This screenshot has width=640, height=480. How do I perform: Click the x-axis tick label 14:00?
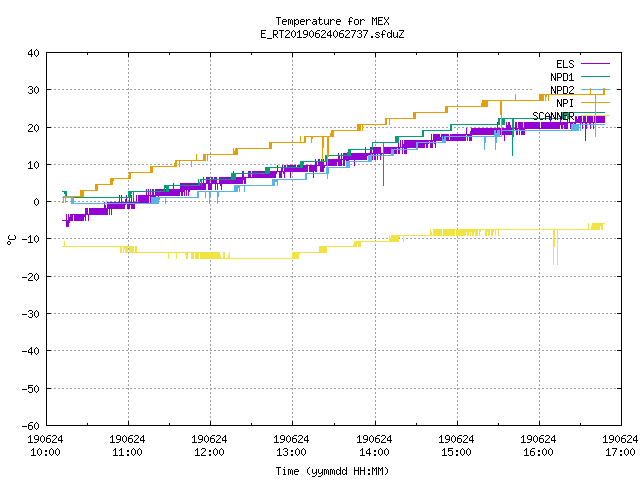(374, 452)
